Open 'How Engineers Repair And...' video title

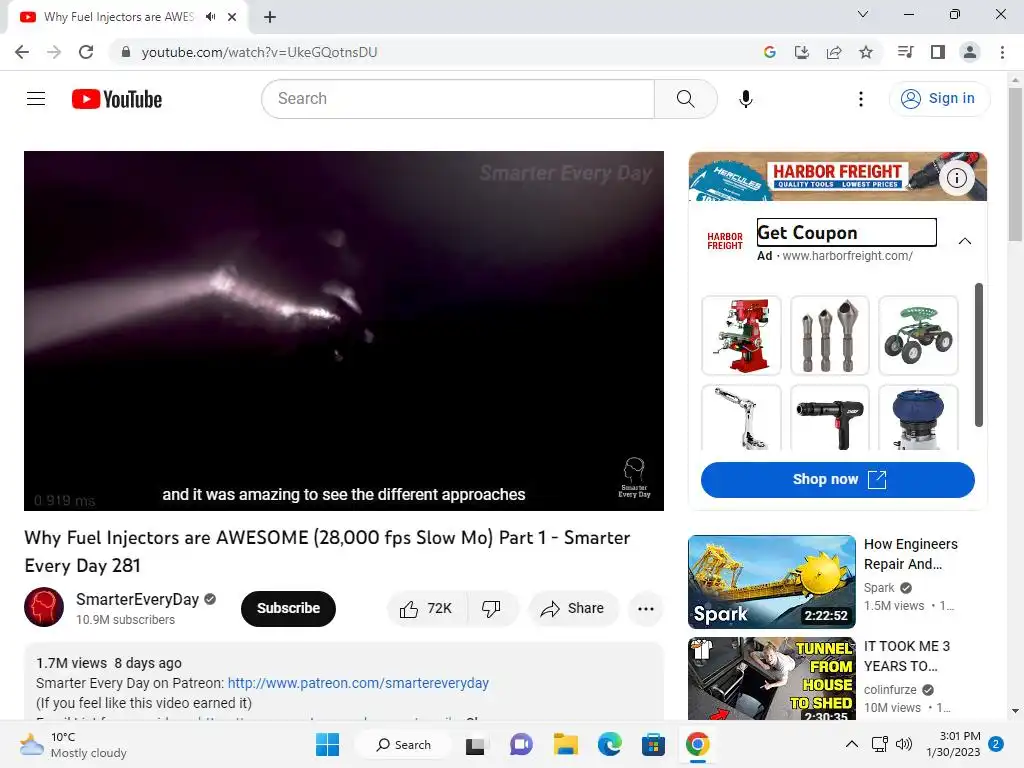pos(910,554)
